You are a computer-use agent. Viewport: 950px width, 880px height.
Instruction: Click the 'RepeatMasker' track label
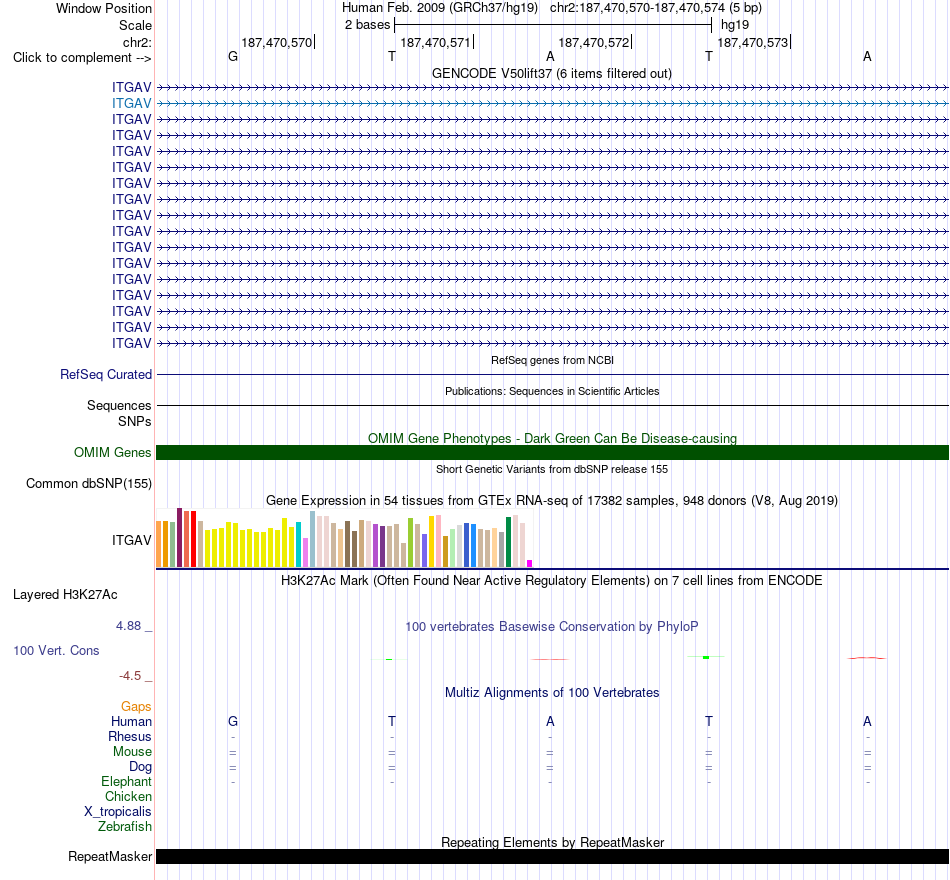coord(110,856)
